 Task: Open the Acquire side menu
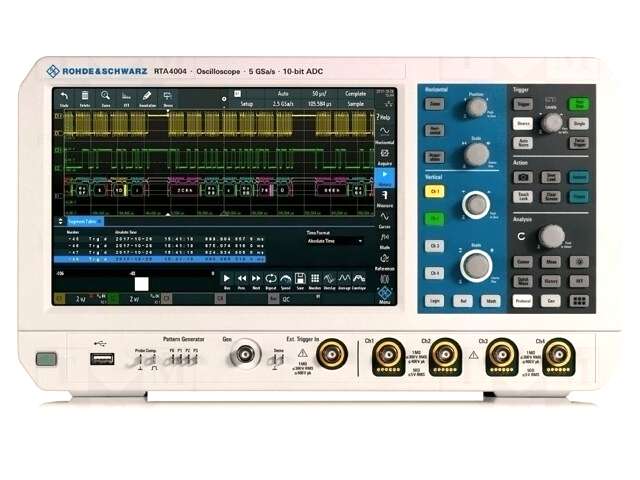click(384, 156)
